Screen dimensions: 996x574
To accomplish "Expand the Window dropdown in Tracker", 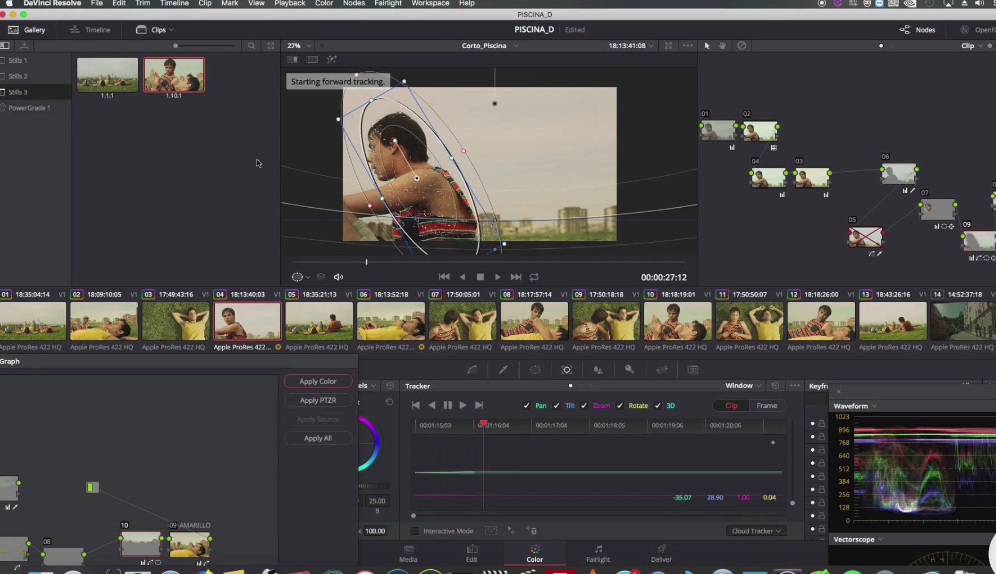I will pyautogui.click(x=743, y=385).
